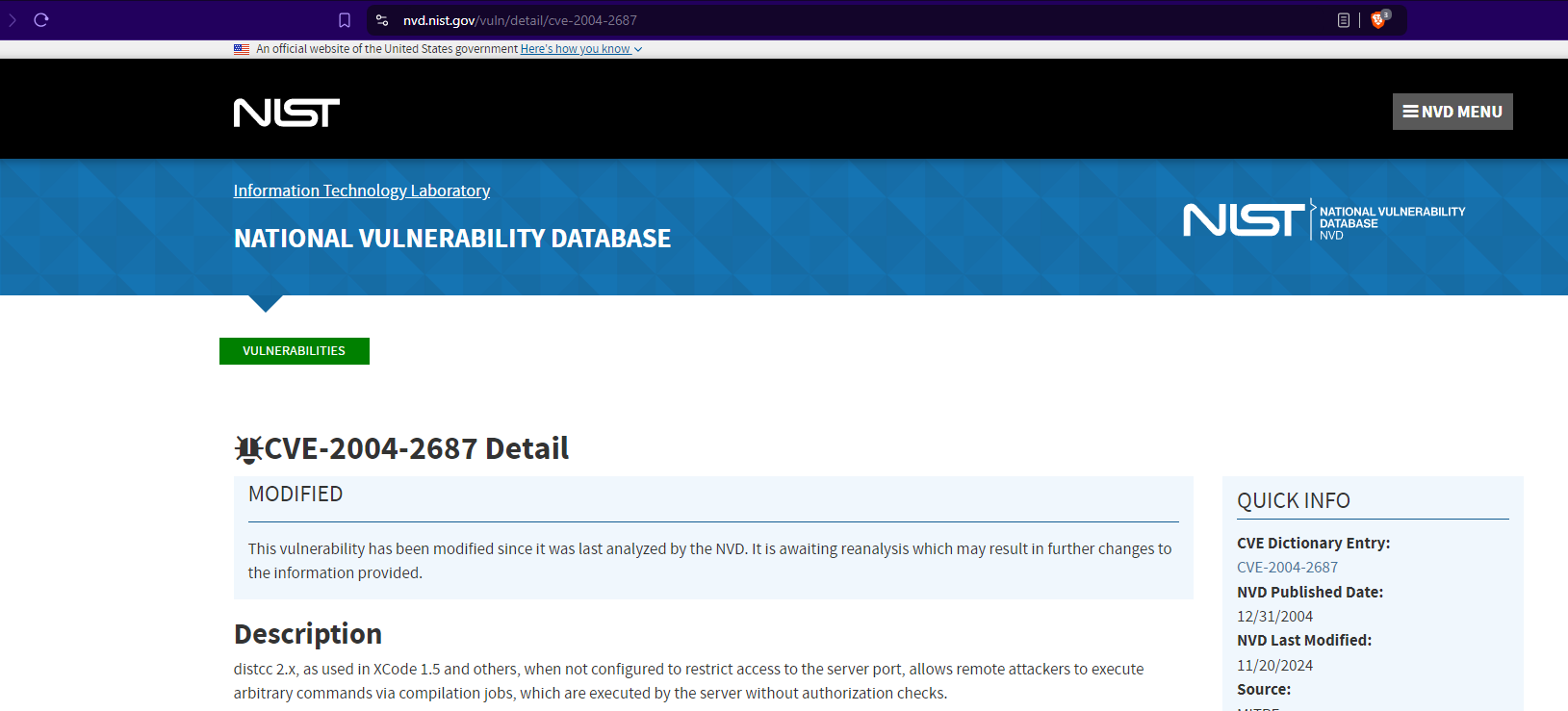
Task: Click the US flag icon in banner
Action: (x=242, y=49)
